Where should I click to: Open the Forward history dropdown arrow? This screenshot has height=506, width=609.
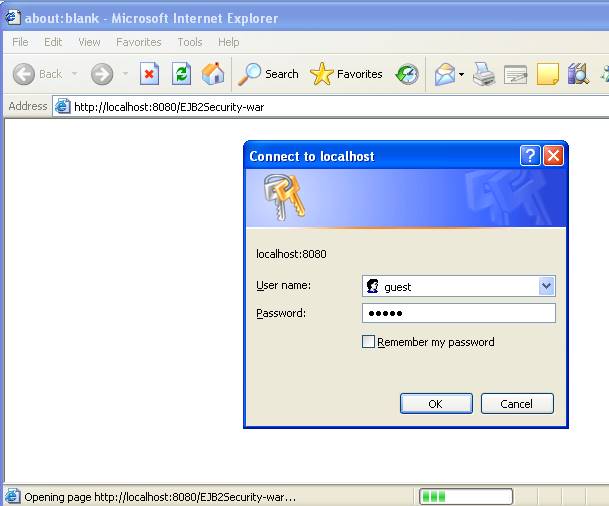125,74
